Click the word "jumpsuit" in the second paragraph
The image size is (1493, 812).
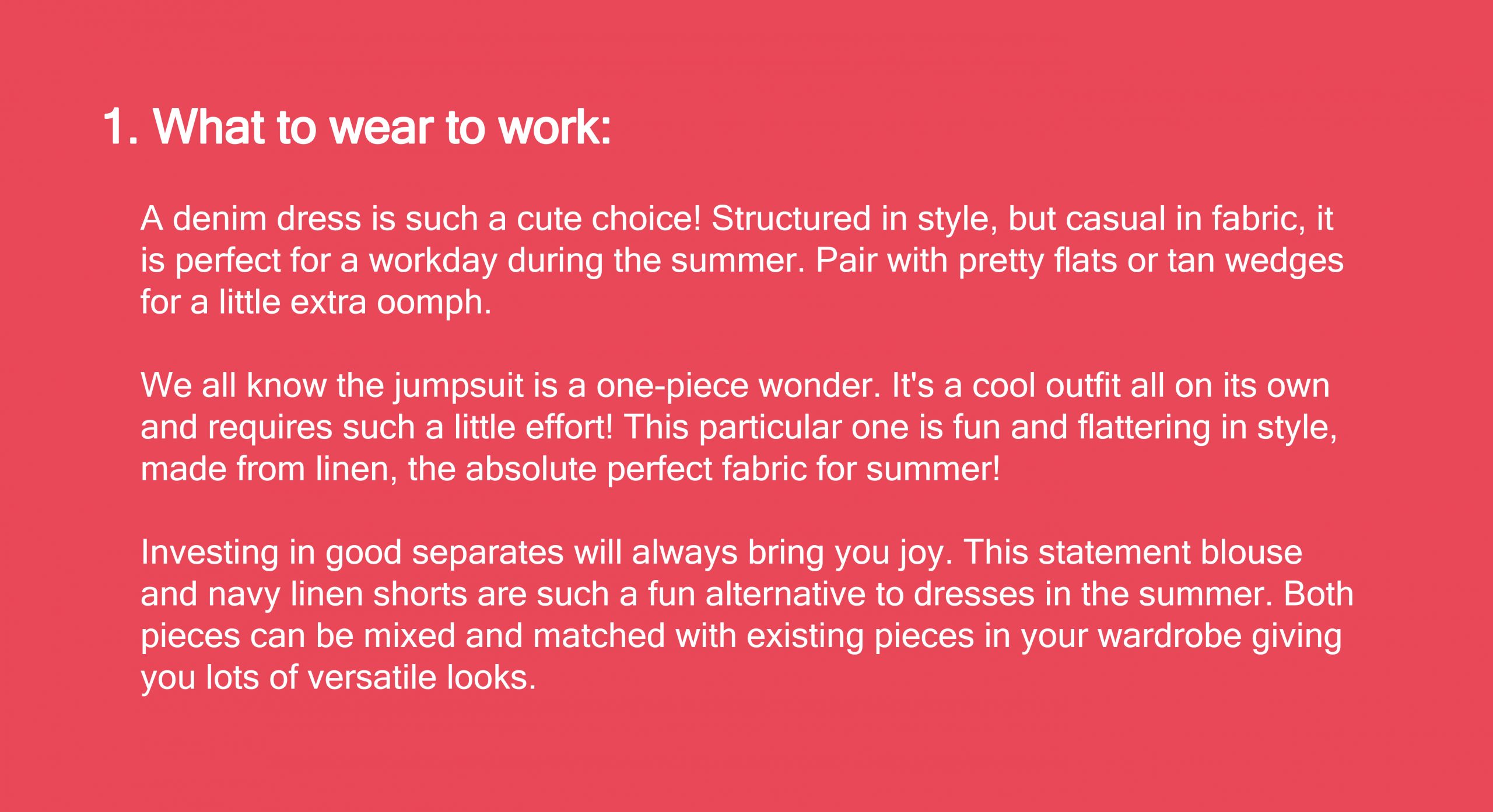tap(458, 386)
